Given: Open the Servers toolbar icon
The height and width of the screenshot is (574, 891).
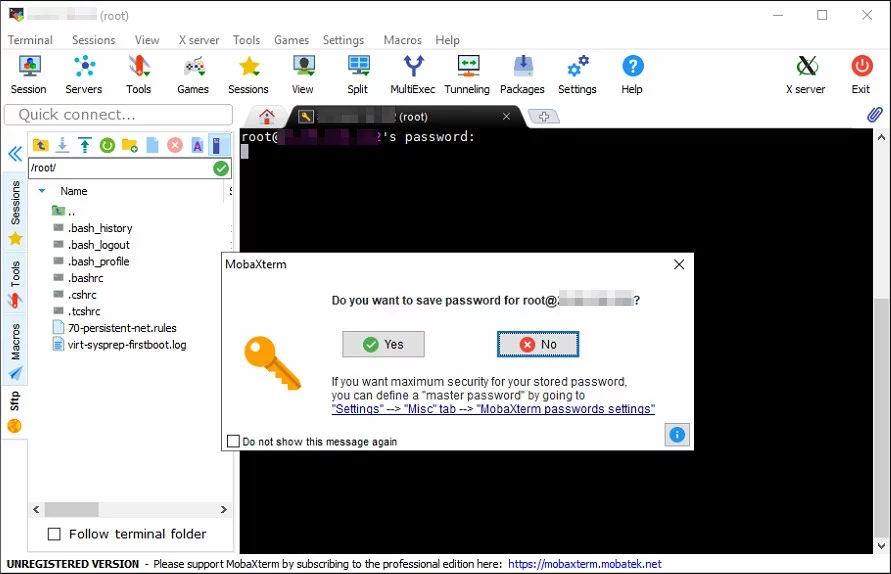Looking at the screenshot, I should tap(84, 74).
